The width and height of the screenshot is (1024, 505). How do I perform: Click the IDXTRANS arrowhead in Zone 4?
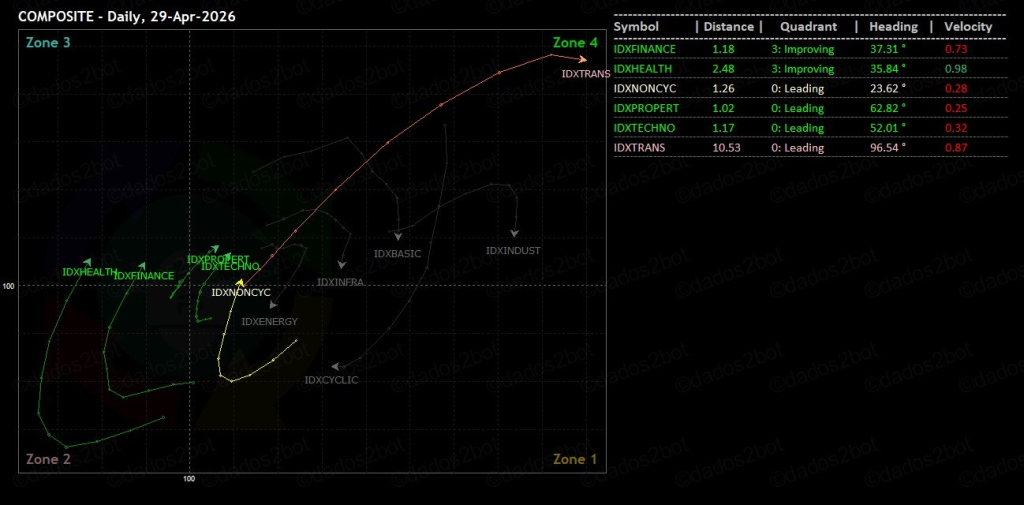click(x=582, y=59)
